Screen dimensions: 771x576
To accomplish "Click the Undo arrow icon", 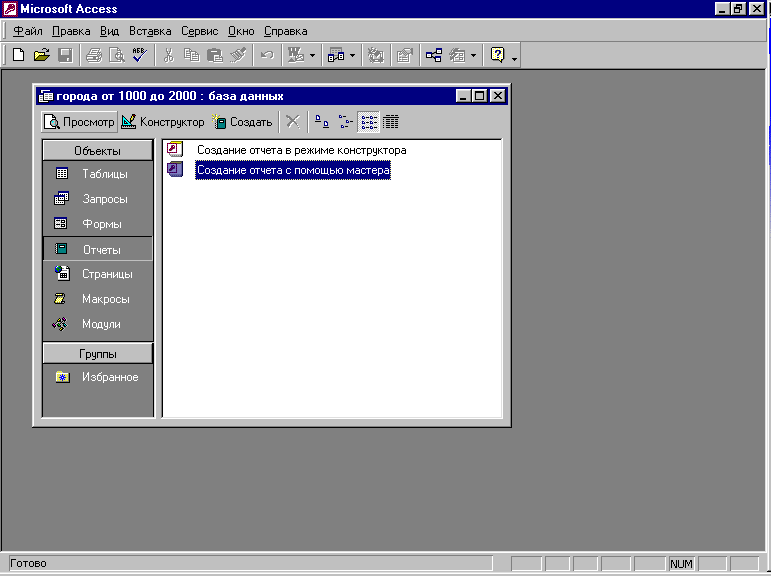I will point(267,55).
